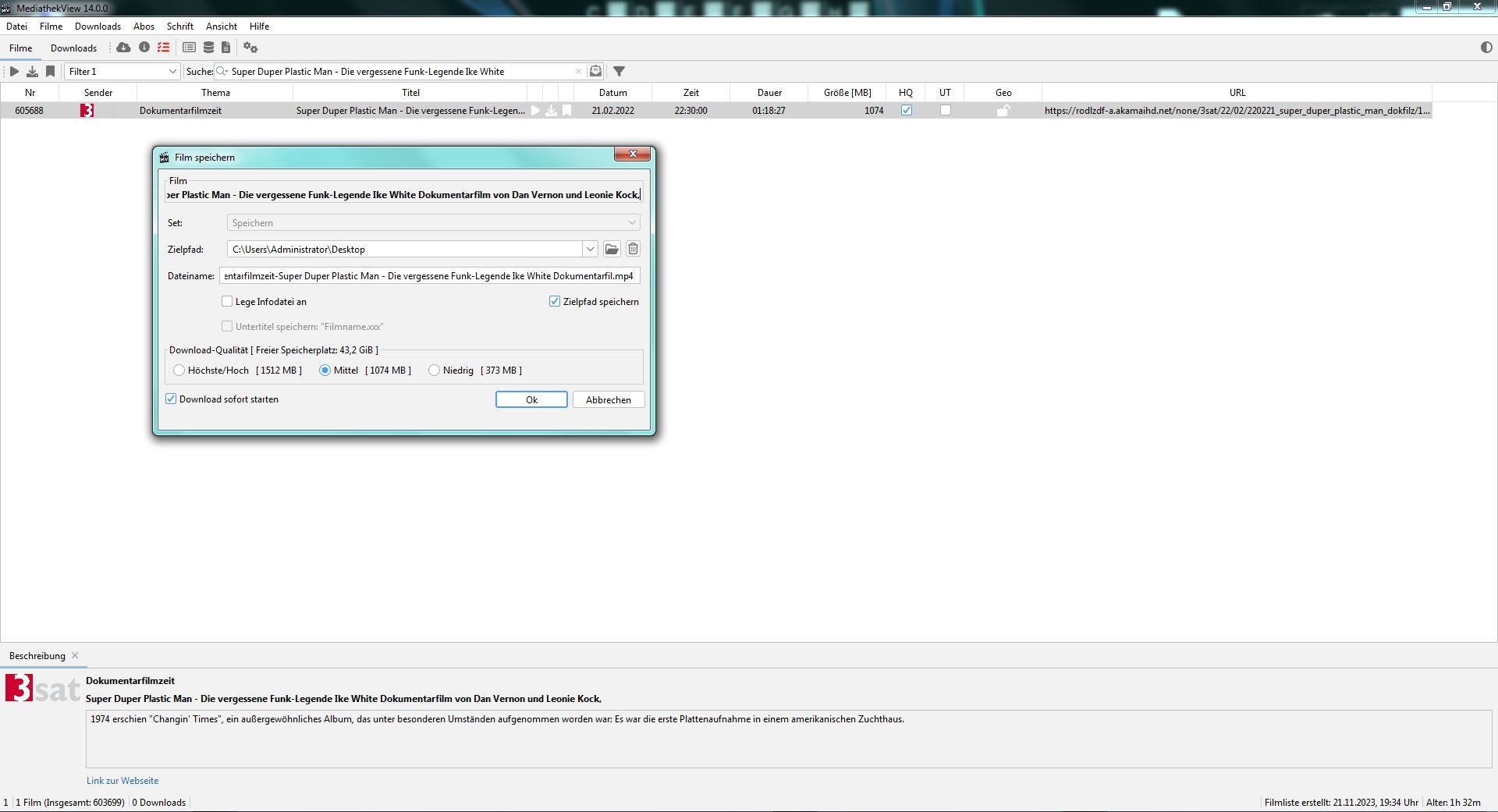
Task: Click the Zielpfad path text field
Action: click(x=405, y=250)
